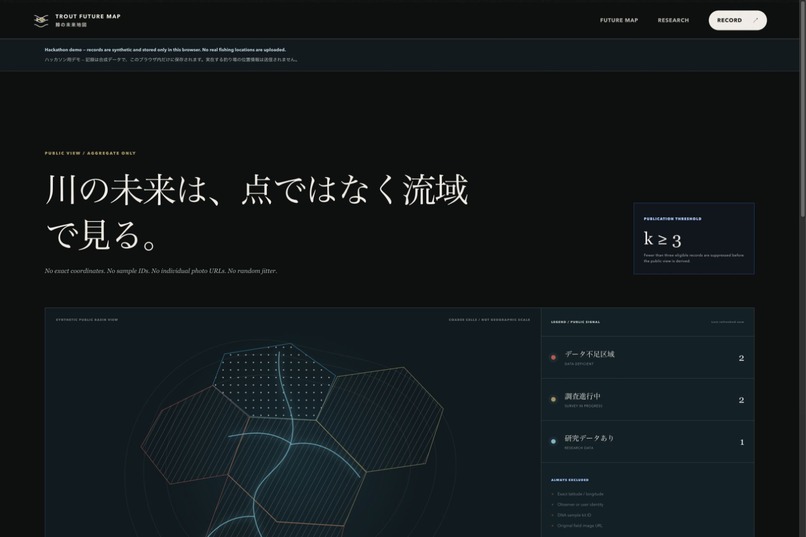Screen dimensions: 806x537
Task: Click the PUBLICATION THRESHOLD label
Action: click(672, 219)
